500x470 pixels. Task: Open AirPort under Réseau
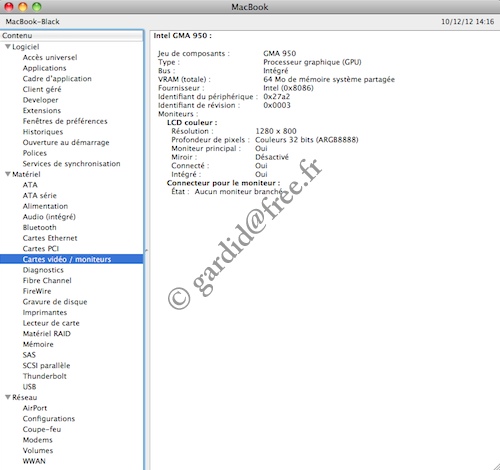pos(35,408)
